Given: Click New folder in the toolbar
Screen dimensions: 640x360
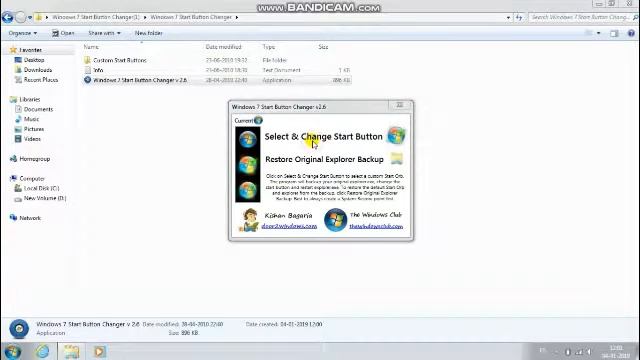Looking at the screenshot, I should click(x=149, y=33).
